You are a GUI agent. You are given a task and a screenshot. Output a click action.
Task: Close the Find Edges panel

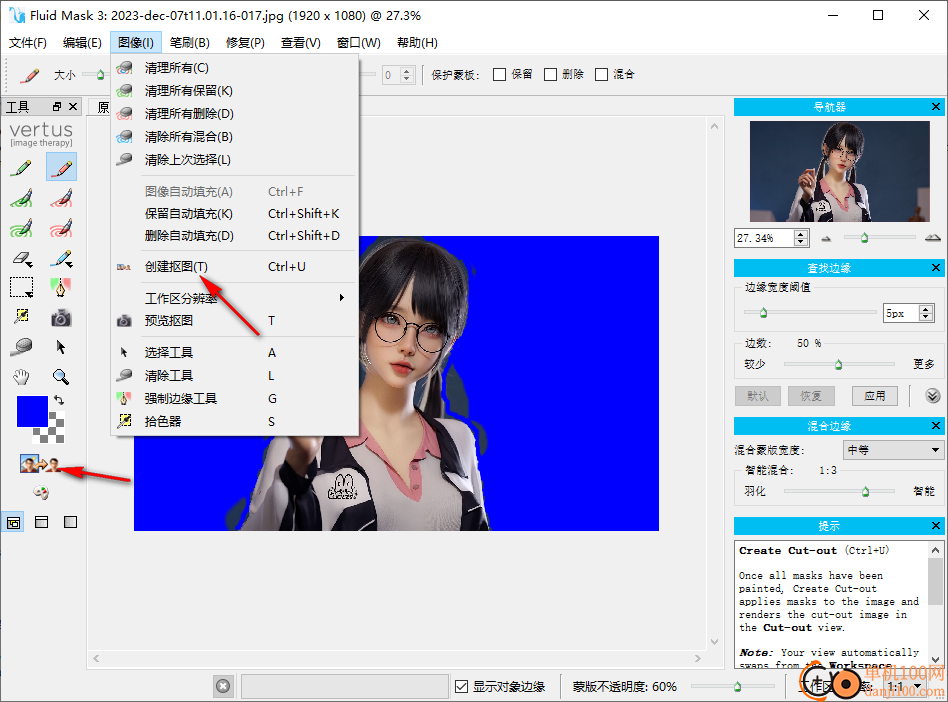pos(936,267)
